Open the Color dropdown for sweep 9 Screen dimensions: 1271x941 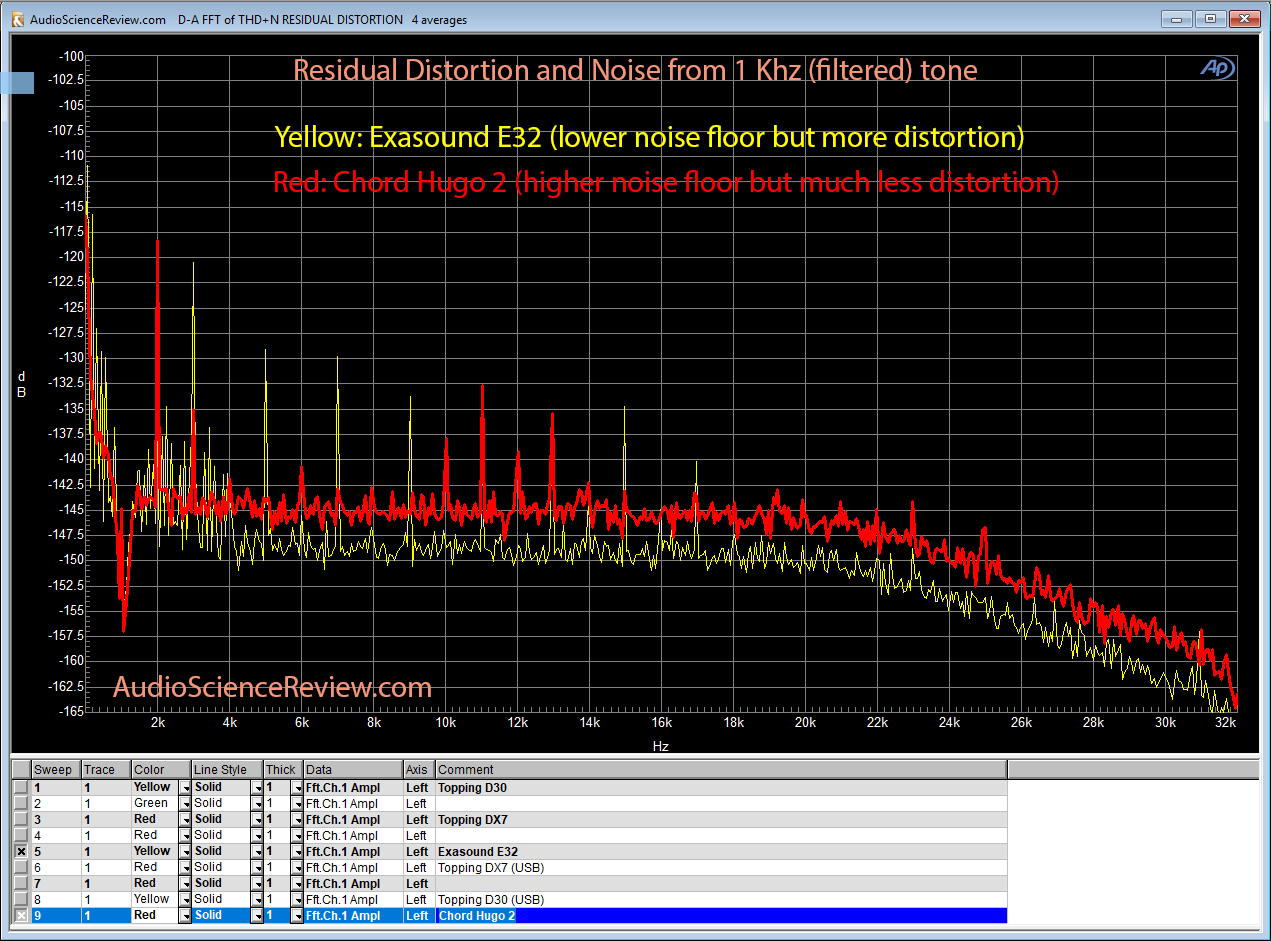coord(185,915)
